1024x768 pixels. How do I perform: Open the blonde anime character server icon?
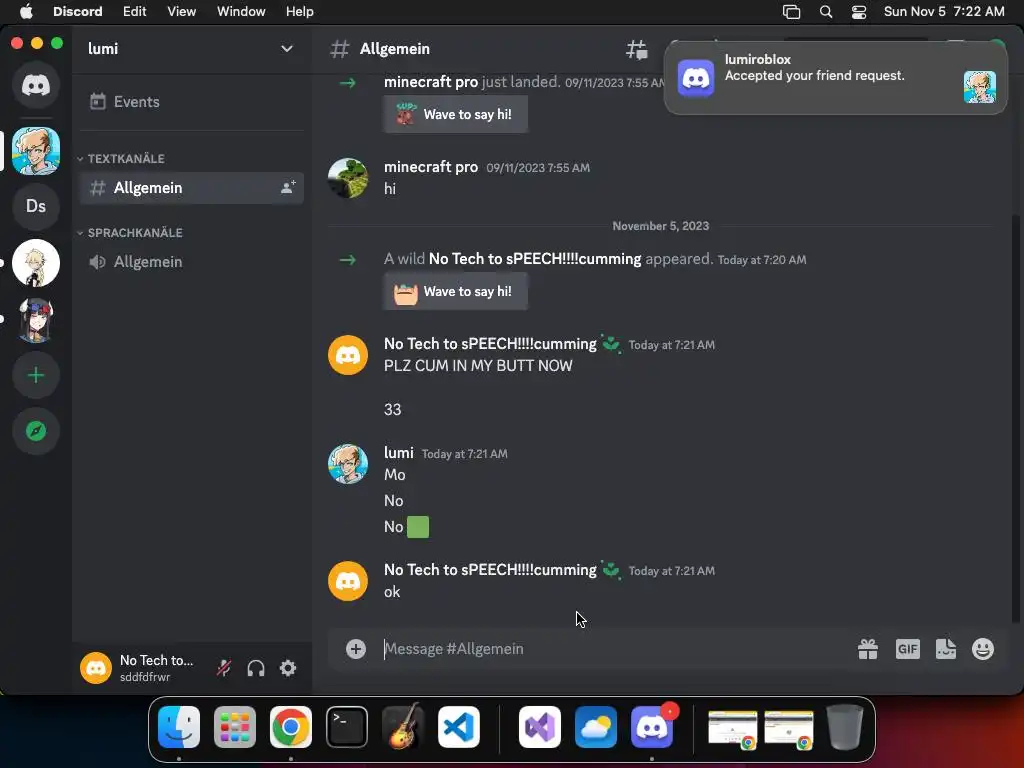click(x=36, y=263)
